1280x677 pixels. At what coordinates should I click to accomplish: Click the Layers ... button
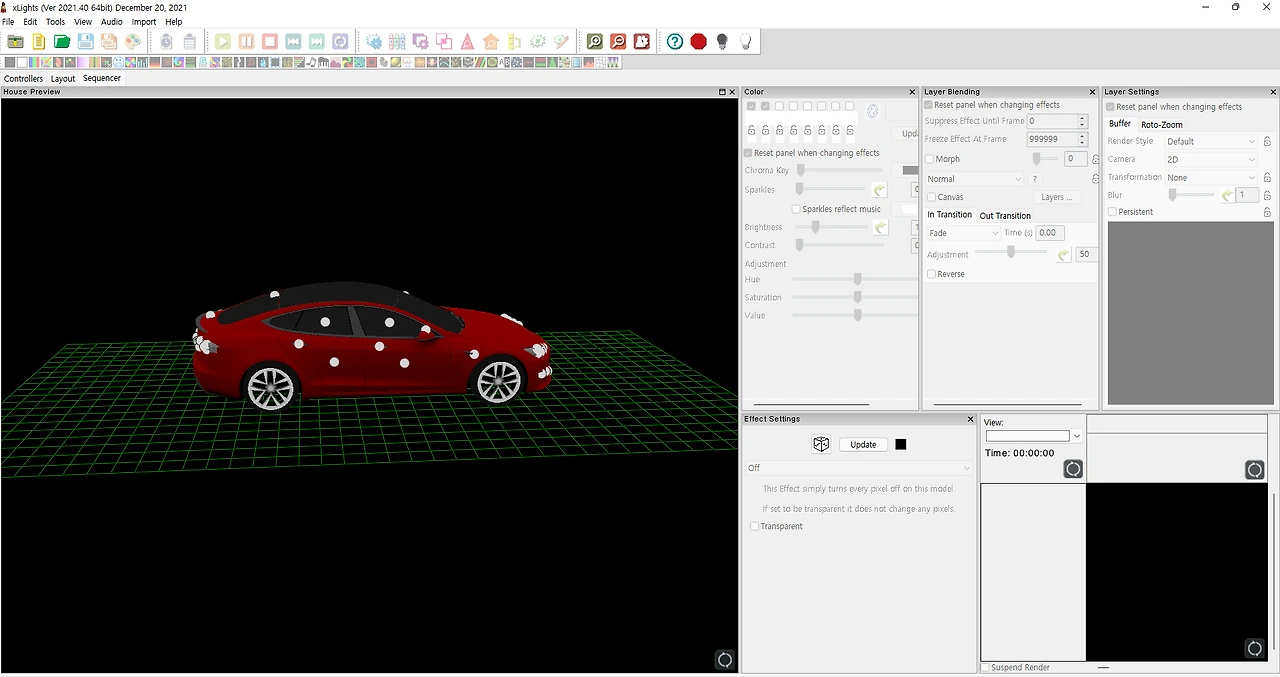(x=1056, y=197)
